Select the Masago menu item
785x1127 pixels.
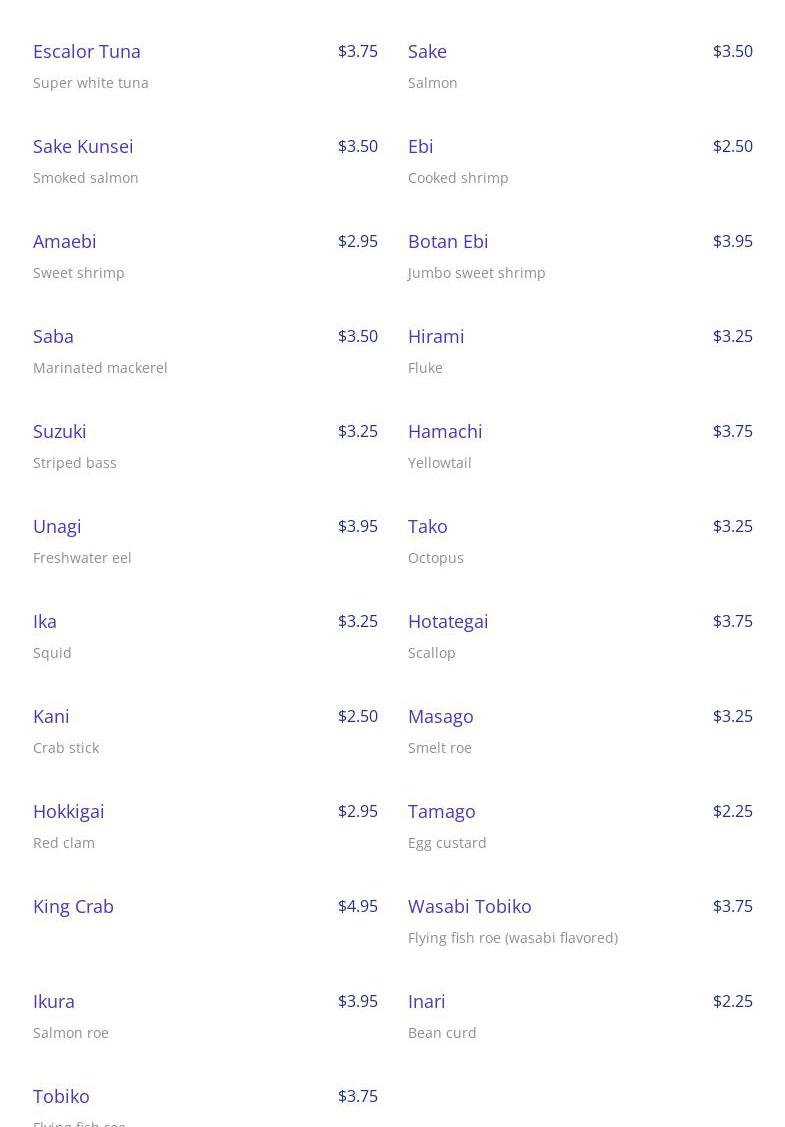441,716
